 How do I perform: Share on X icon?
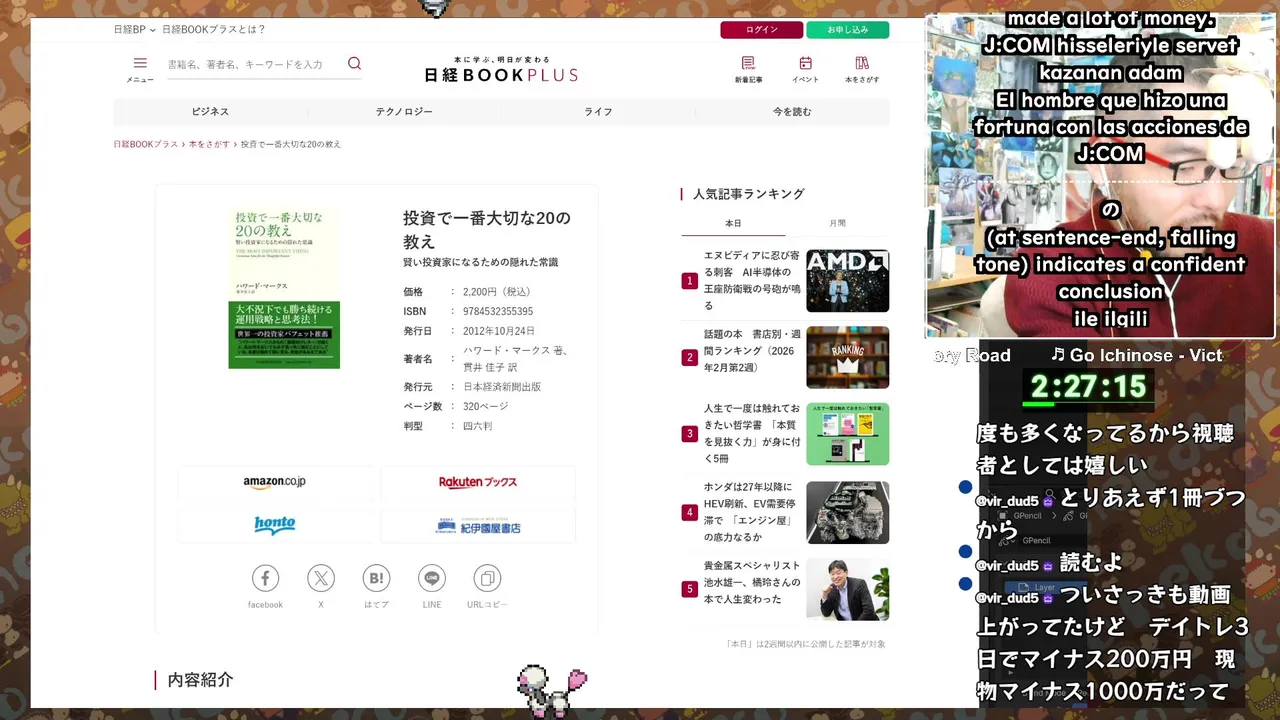coord(321,578)
